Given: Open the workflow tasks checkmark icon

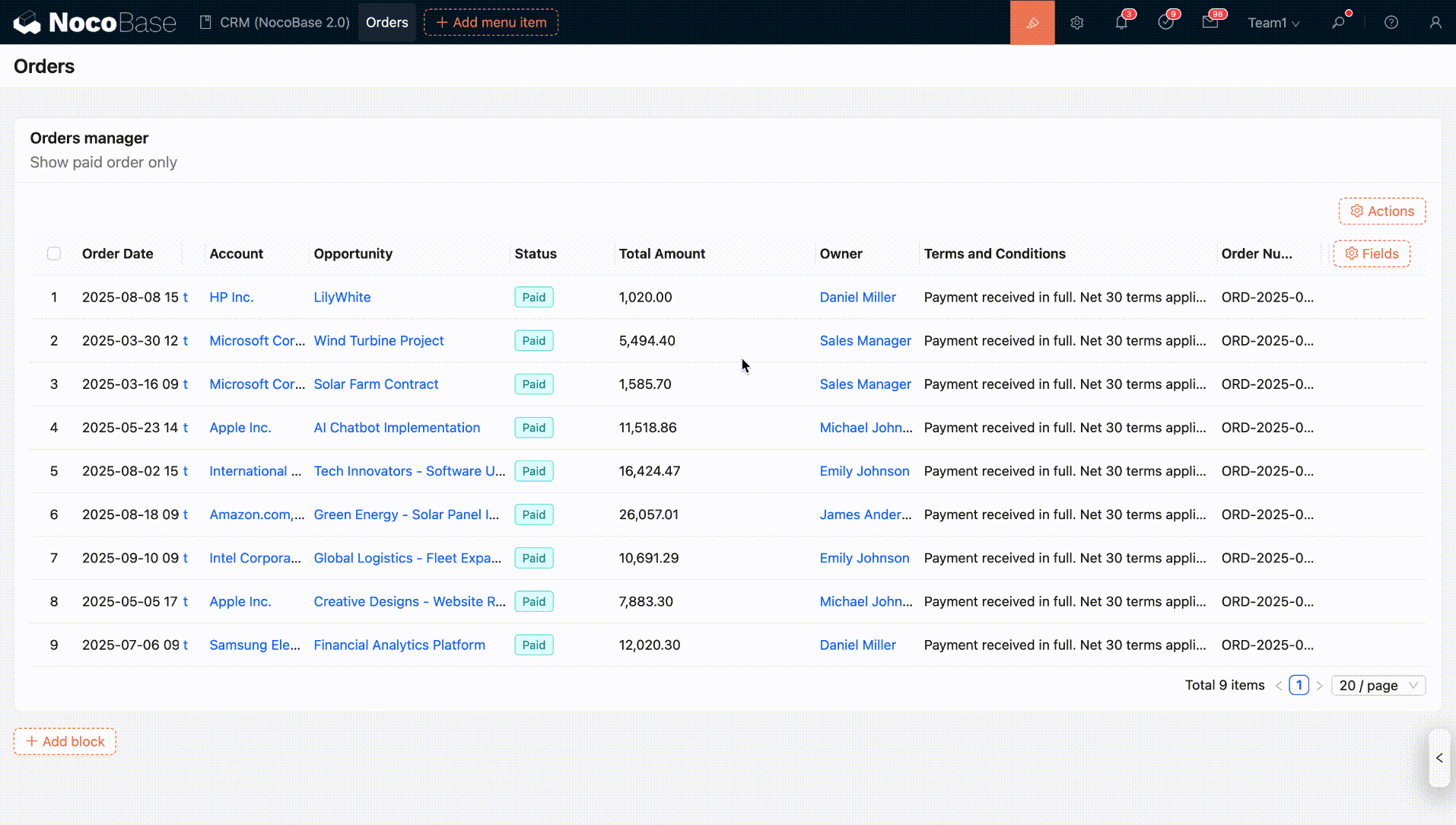Looking at the screenshot, I should click(x=1165, y=23).
